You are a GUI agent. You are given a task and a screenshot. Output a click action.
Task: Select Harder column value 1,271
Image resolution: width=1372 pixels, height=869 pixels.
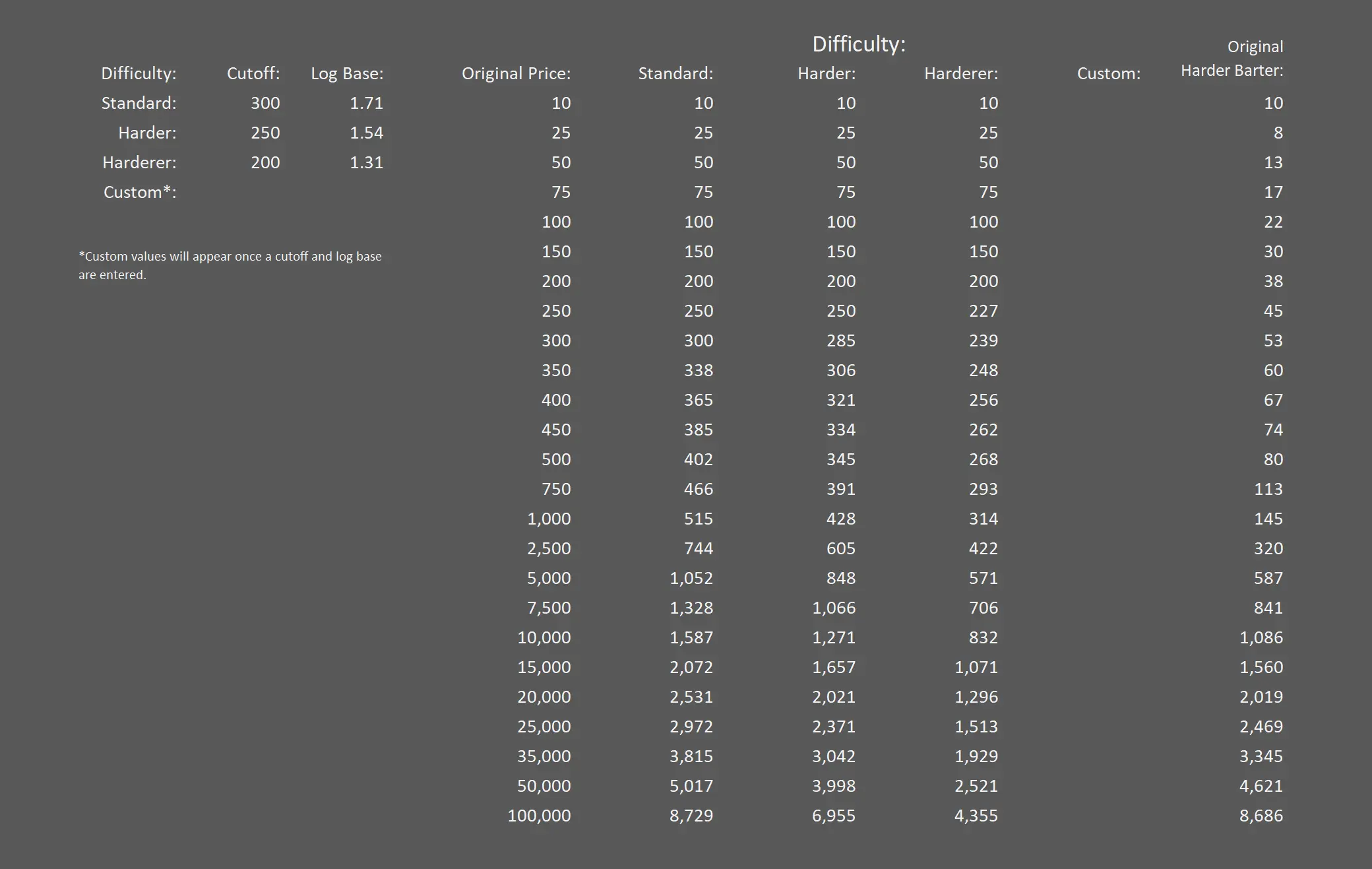coord(834,637)
